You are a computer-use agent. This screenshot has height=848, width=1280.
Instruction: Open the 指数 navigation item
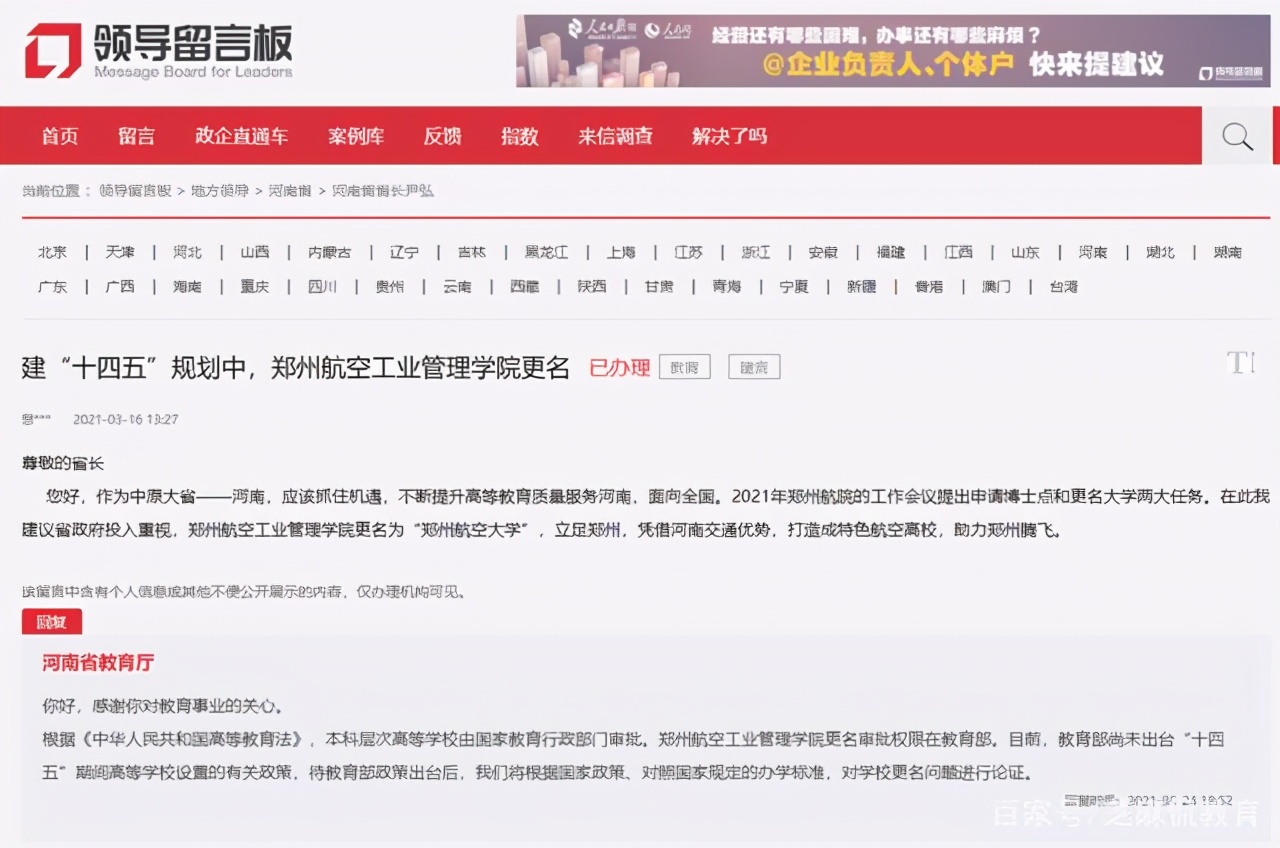[519, 135]
